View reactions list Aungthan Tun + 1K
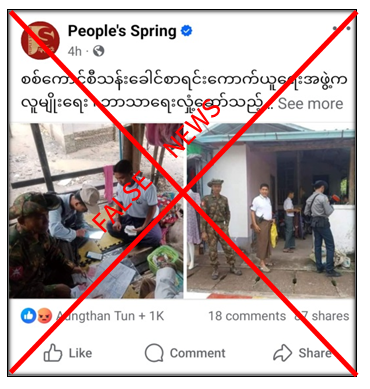The height and width of the screenshot is (389, 370). pos(110,316)
